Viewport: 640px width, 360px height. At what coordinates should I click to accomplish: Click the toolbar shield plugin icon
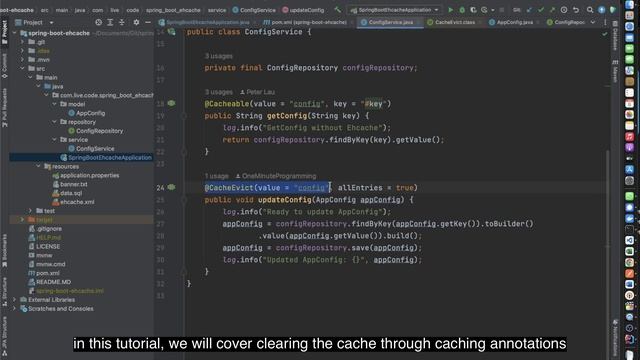(x=613, y=10)
